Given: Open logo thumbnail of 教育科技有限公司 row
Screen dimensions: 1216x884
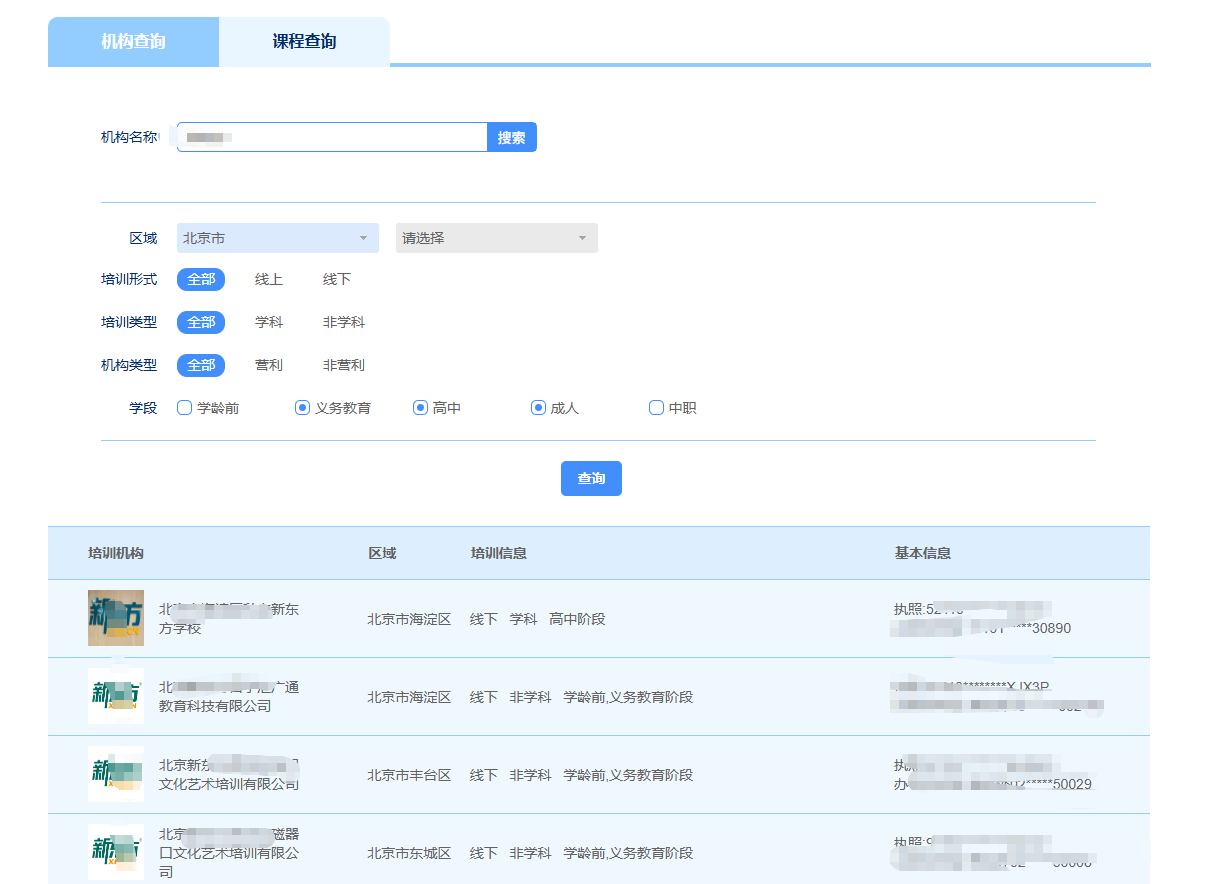Looking at the screenshot, I should (x=116, y=696).
